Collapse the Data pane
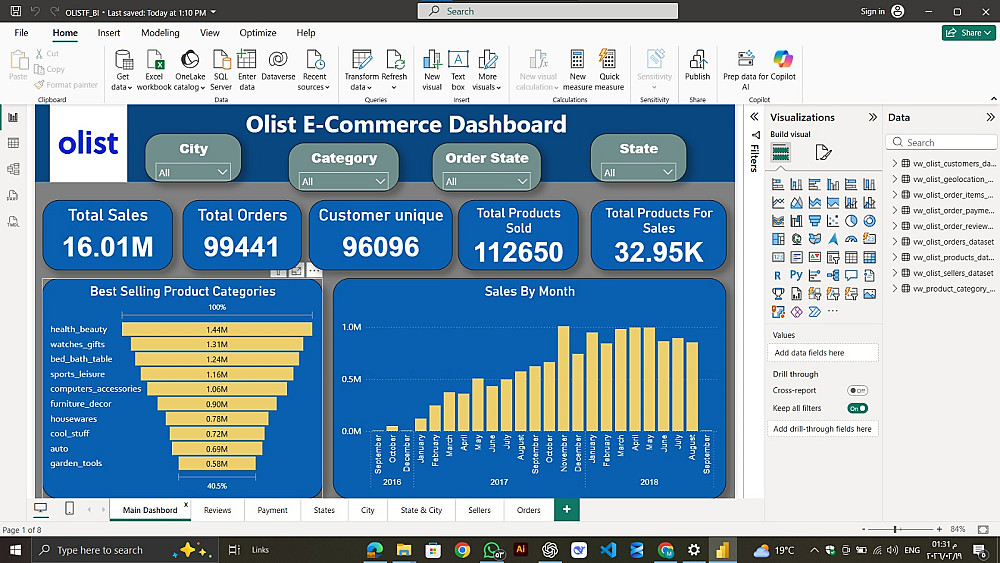 pyautogui.click(x=990, y=117)
